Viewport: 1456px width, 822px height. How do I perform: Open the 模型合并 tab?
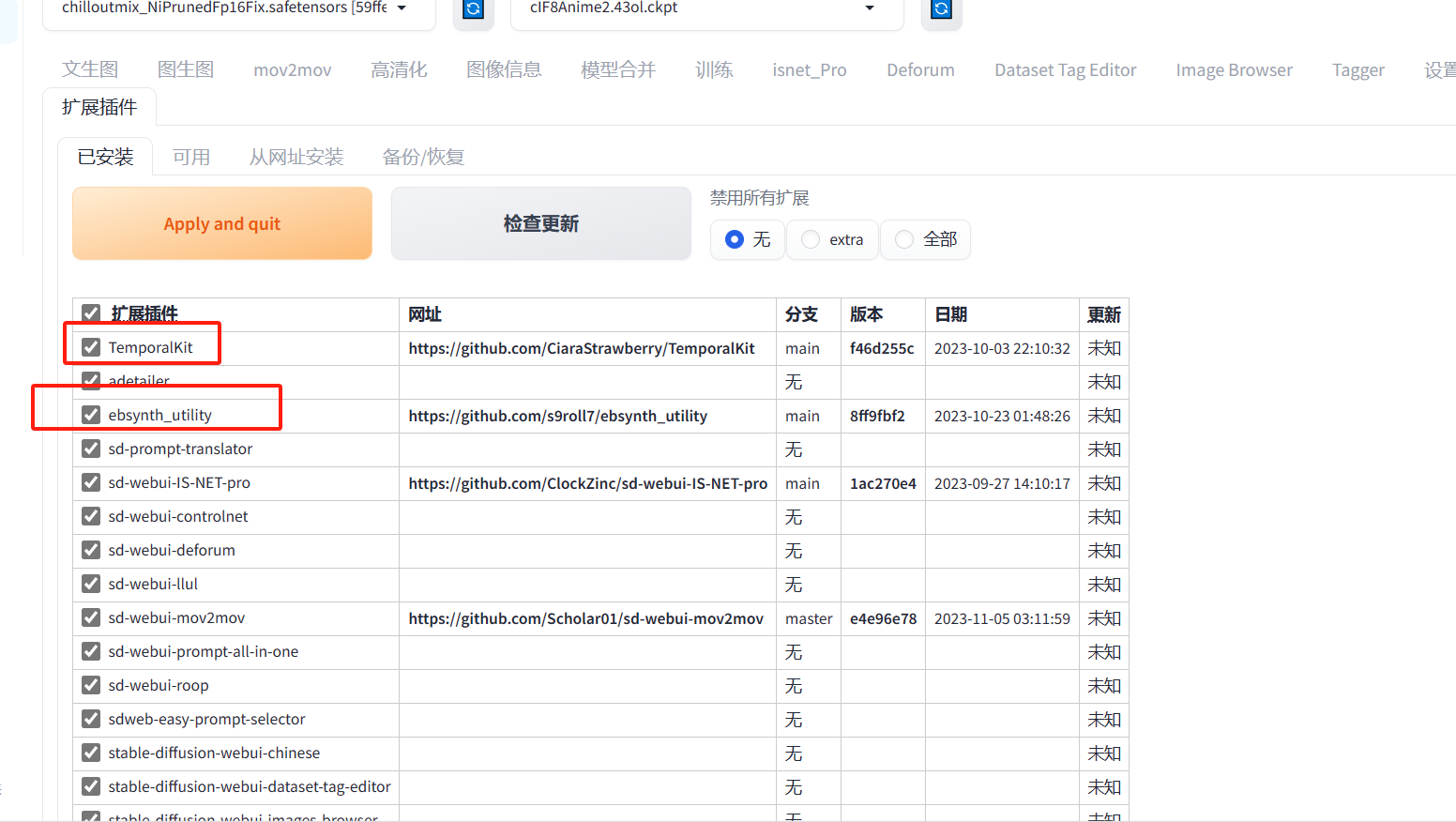(x=618, y=69)
